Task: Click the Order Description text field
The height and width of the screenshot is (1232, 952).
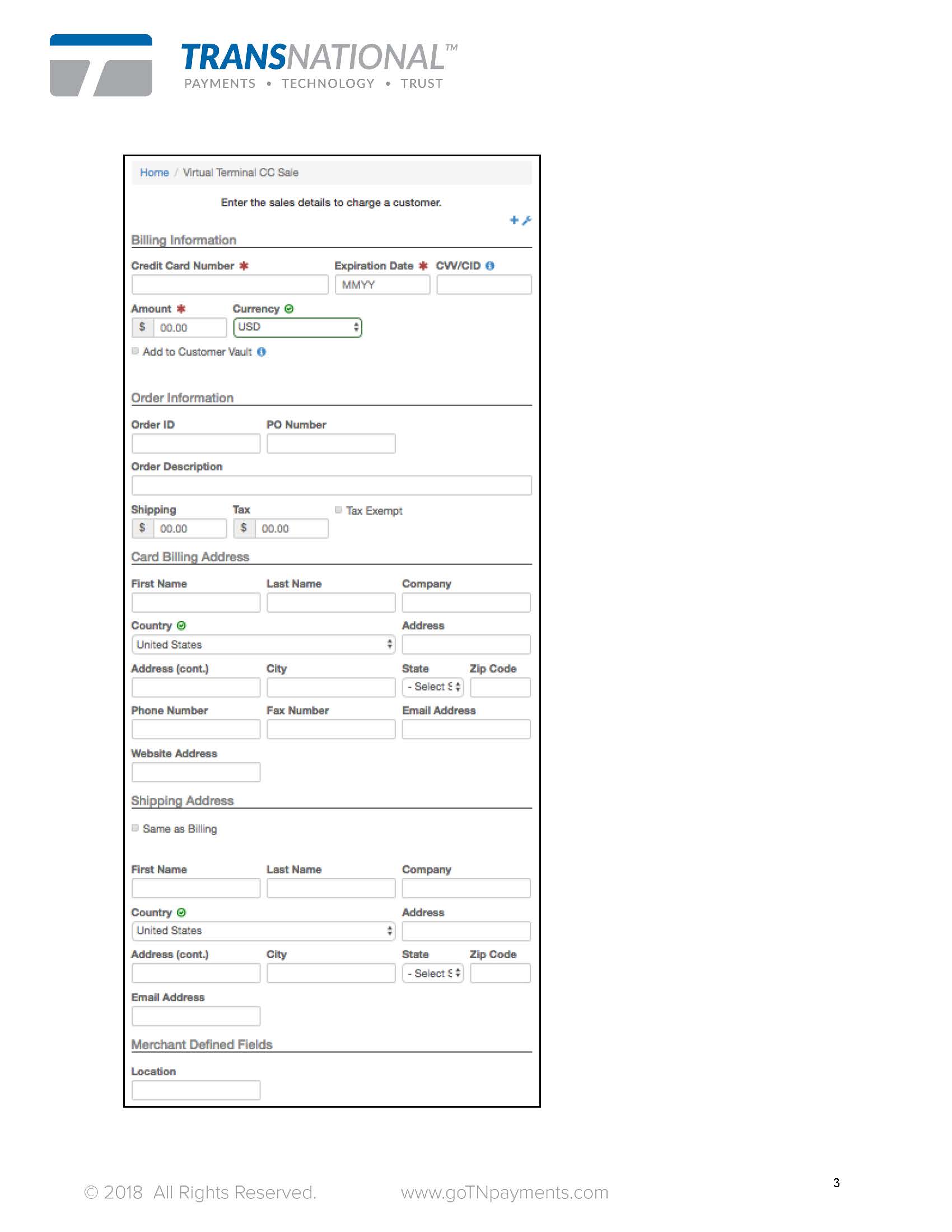Action: (x=331, y=485)
